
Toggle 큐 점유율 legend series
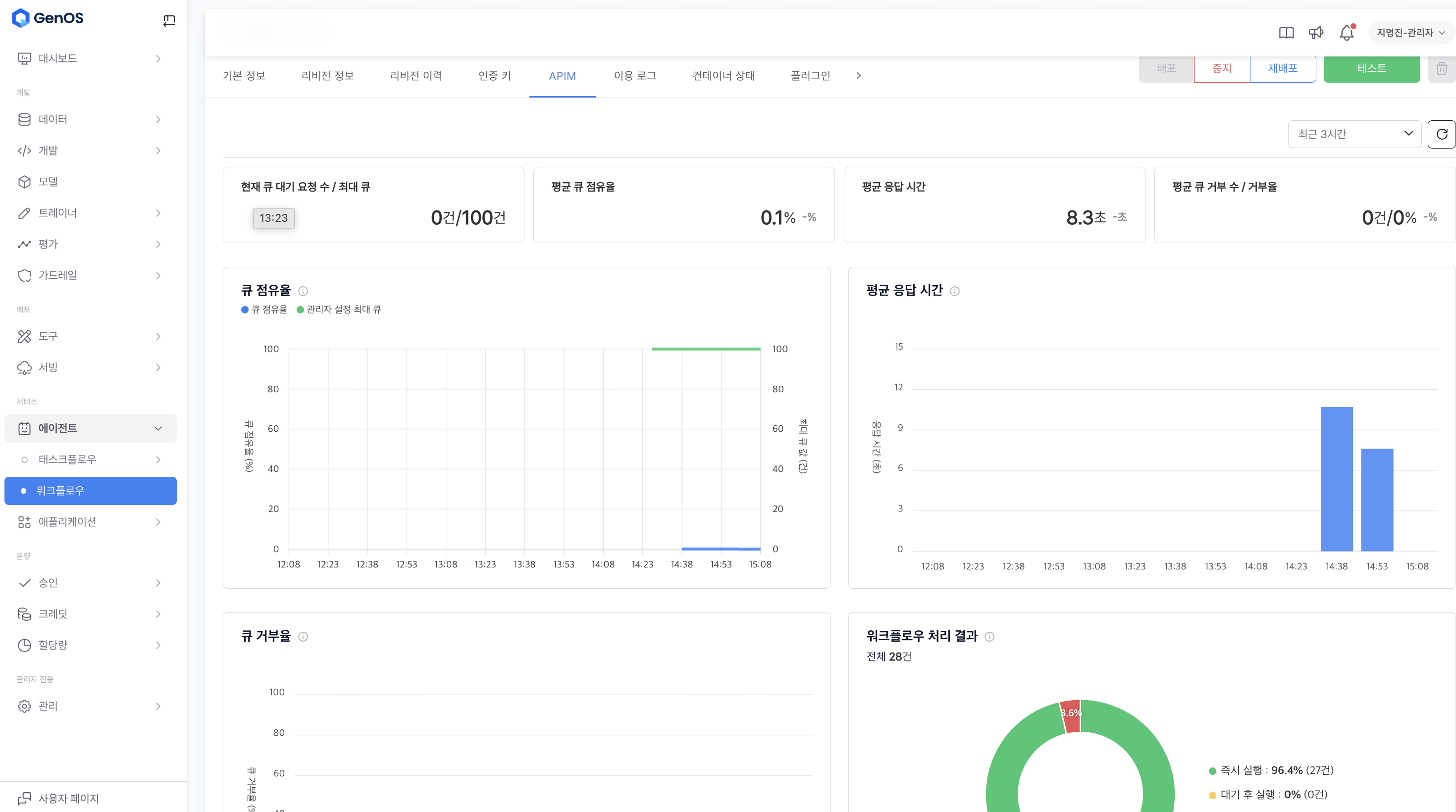pyautogui.click(x=264, y=309)
